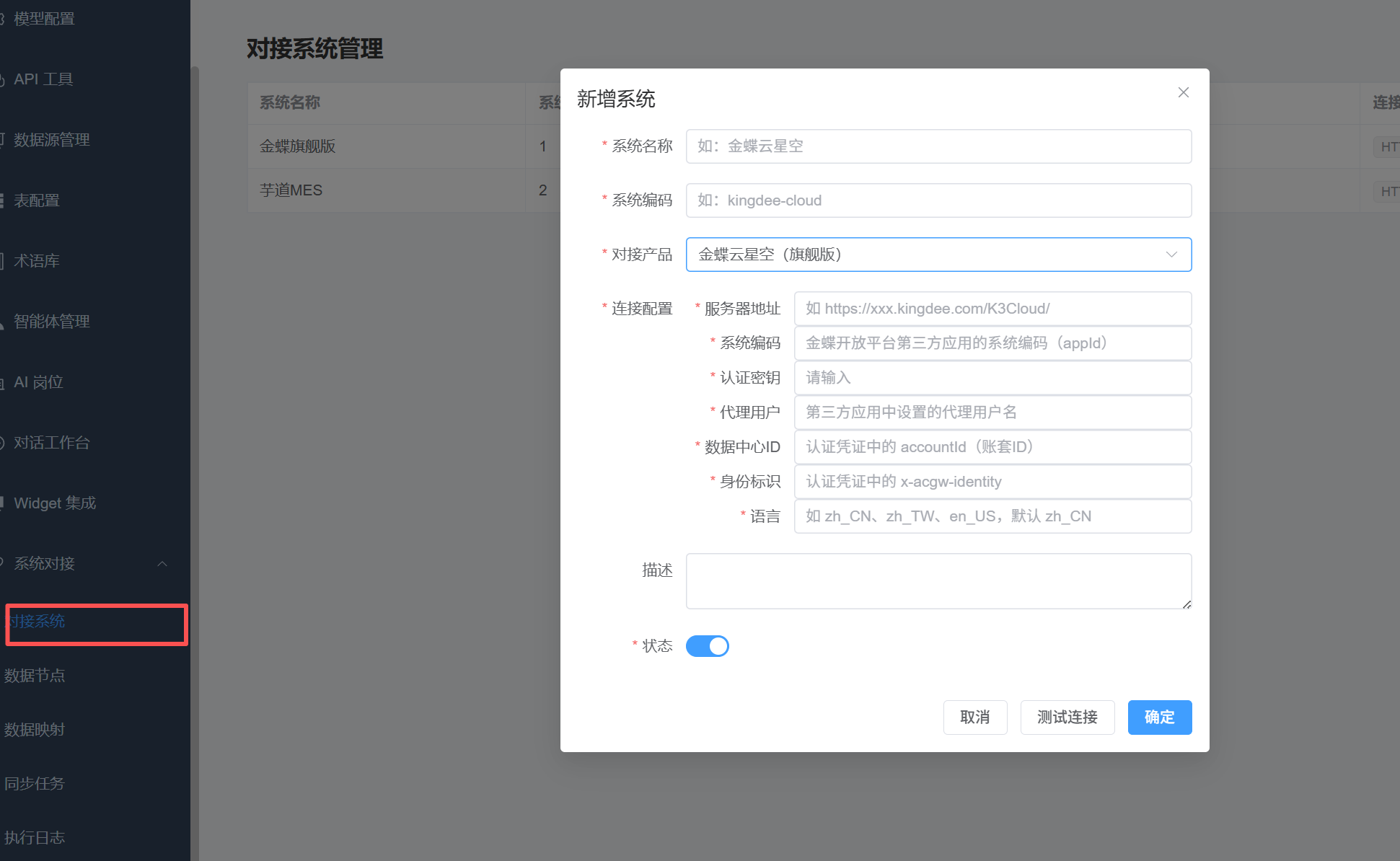Focus the top 系统编码 kingdee-cloud field
This screenshot has width=1400, height=861.
tap(938, 200)
